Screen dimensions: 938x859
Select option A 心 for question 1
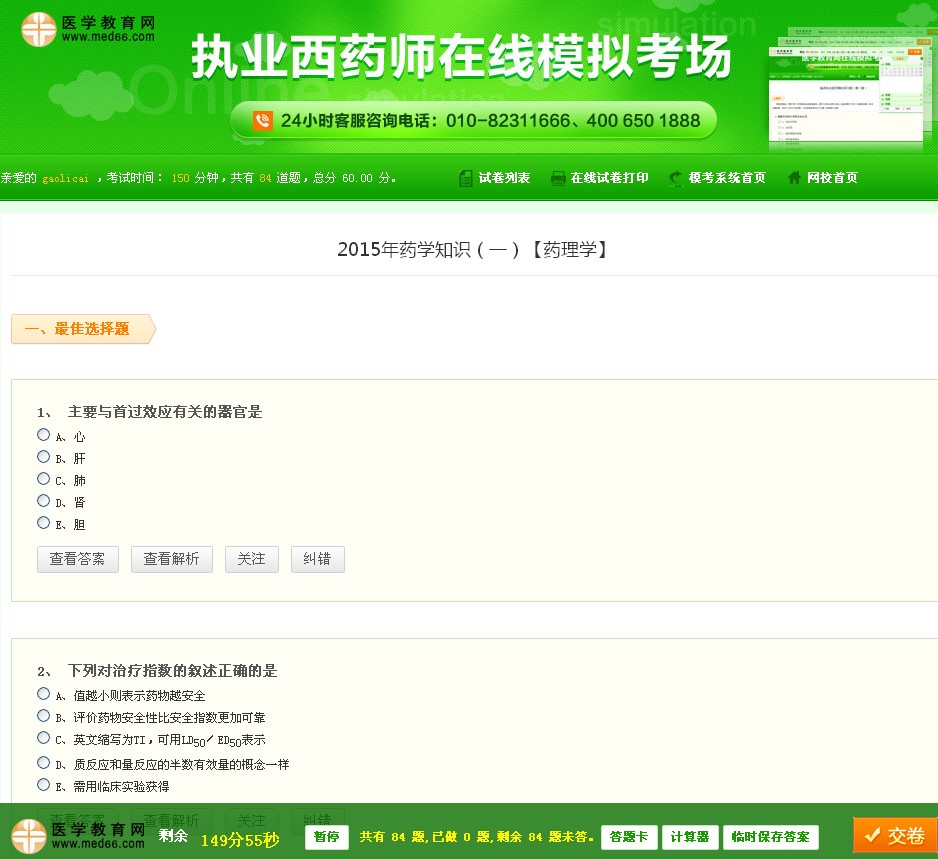point(43,434)
